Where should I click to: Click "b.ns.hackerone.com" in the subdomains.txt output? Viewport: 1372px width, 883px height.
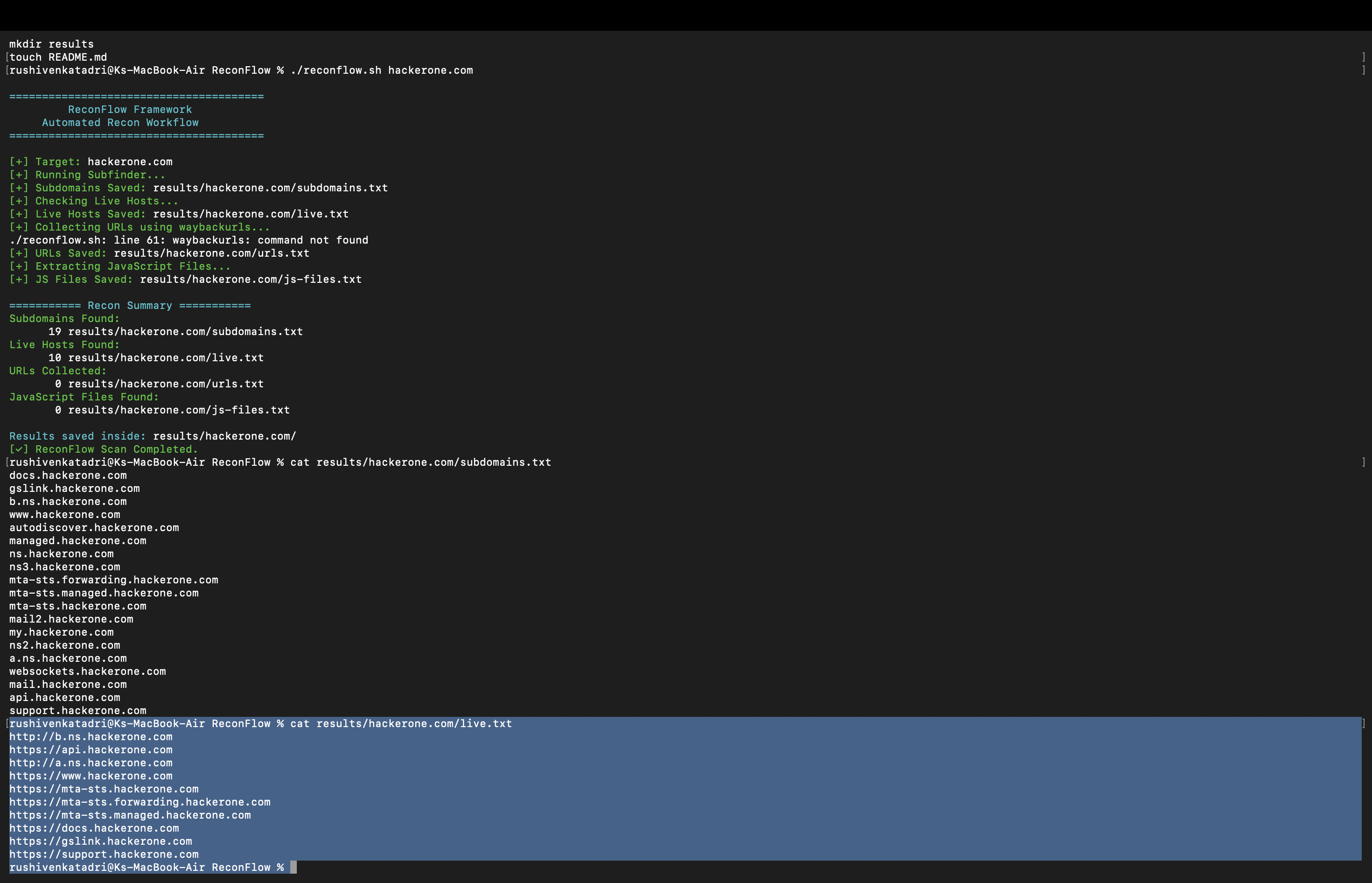tap(68, 502)
